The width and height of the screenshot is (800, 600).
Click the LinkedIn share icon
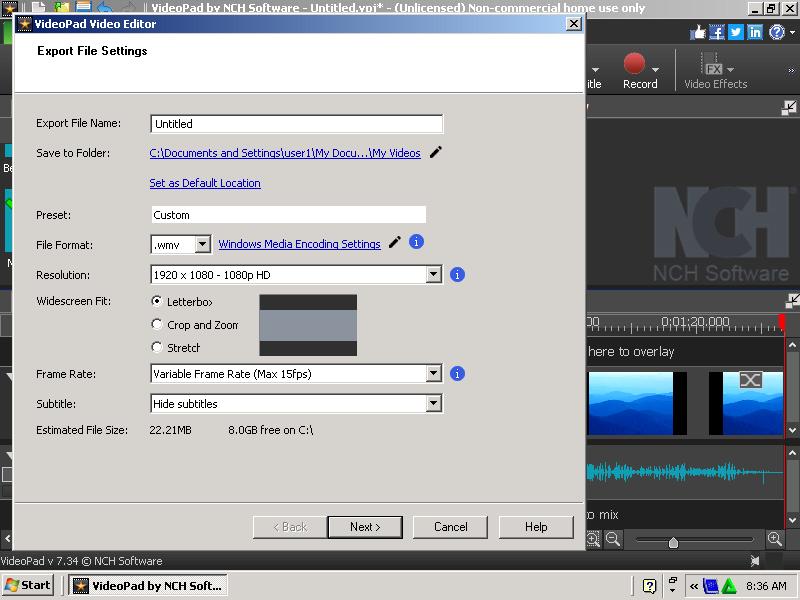point(755,33)
